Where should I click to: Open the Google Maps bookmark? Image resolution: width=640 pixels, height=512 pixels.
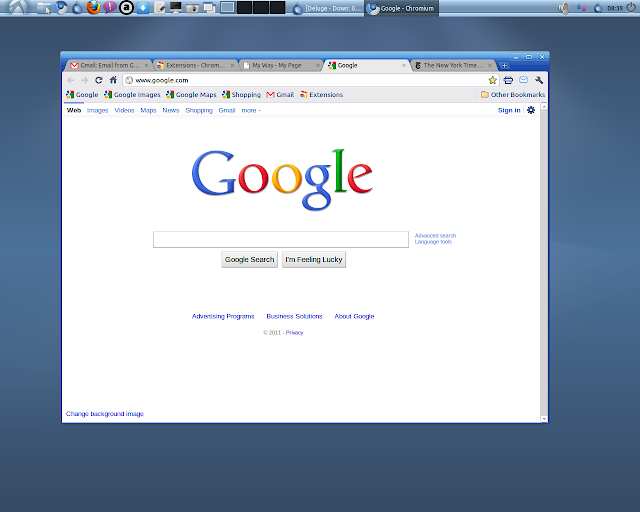pyautogui.click(x=191, y=95)
